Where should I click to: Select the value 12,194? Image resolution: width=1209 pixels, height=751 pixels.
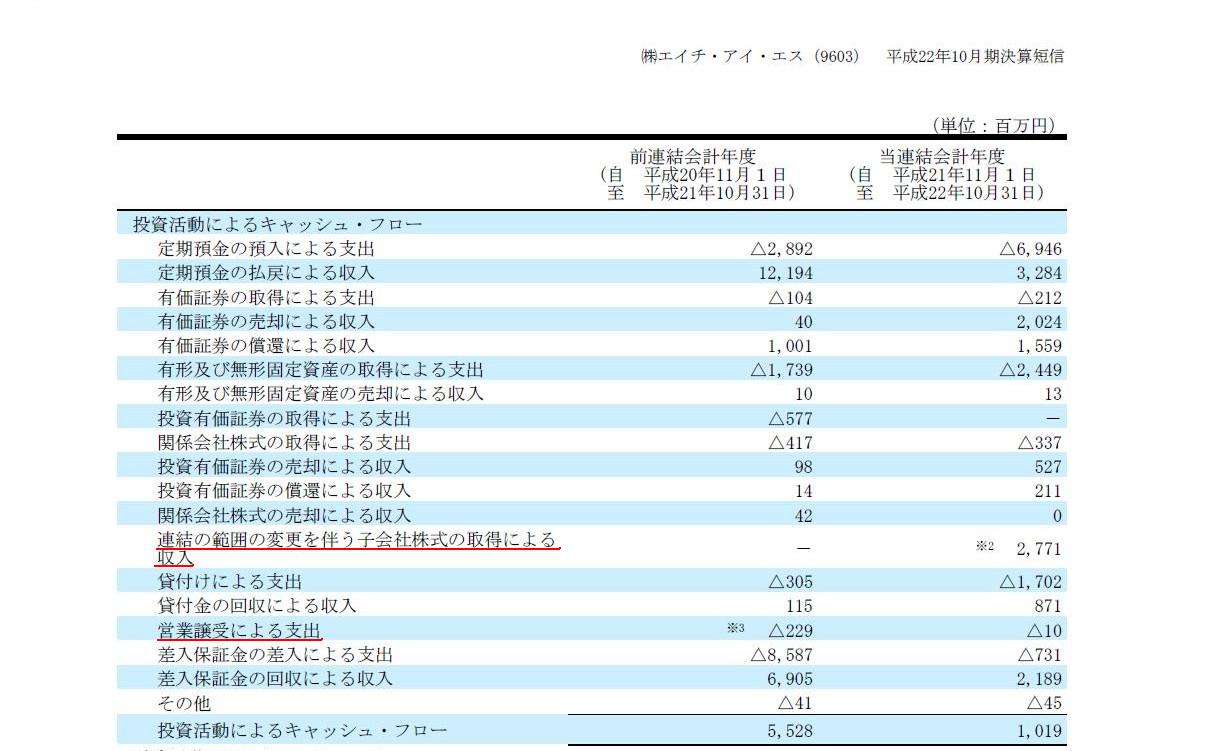pyautogui.click(x=784, y=273)
